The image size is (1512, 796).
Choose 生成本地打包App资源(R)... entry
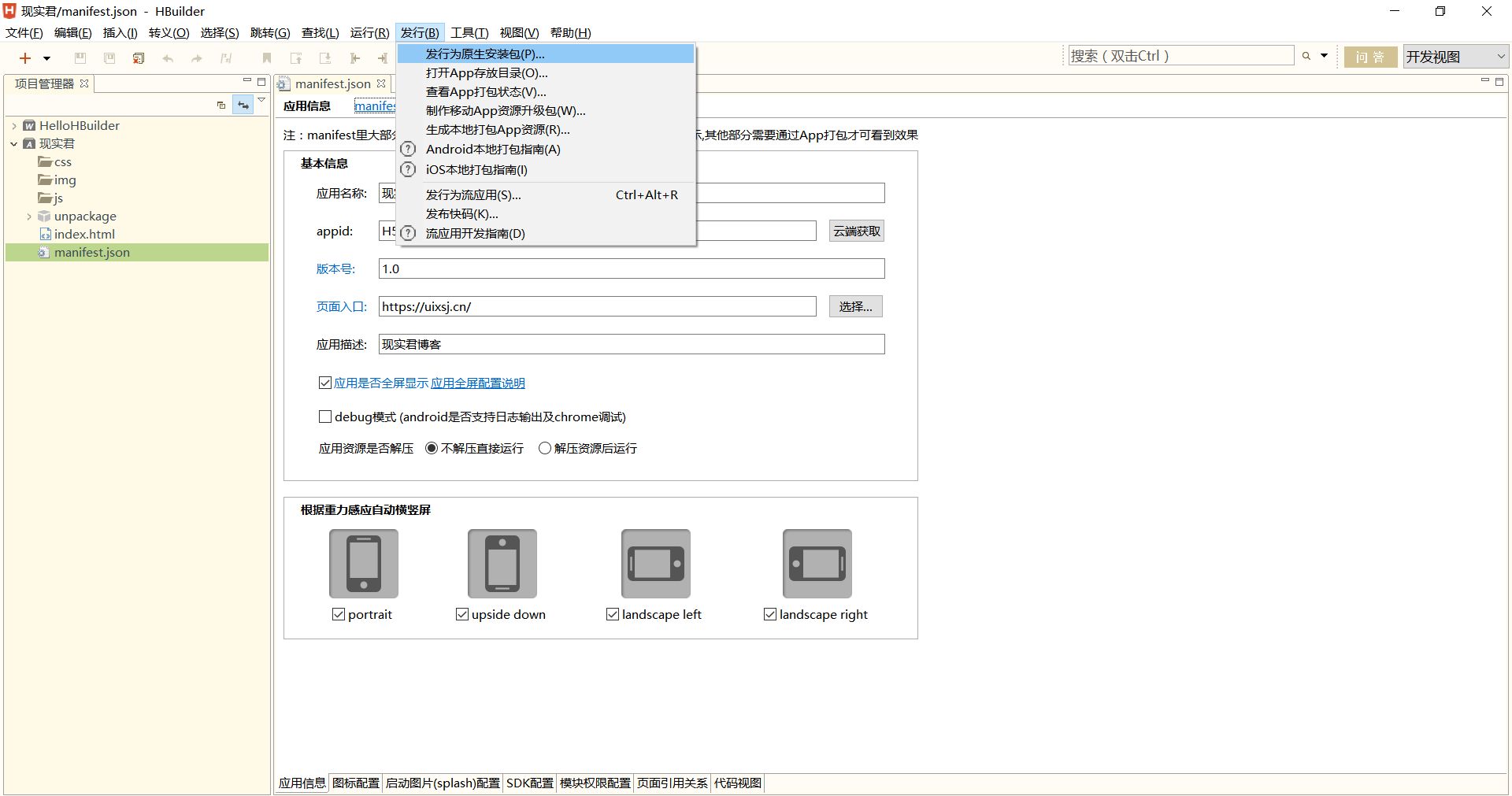click(545, 130)
